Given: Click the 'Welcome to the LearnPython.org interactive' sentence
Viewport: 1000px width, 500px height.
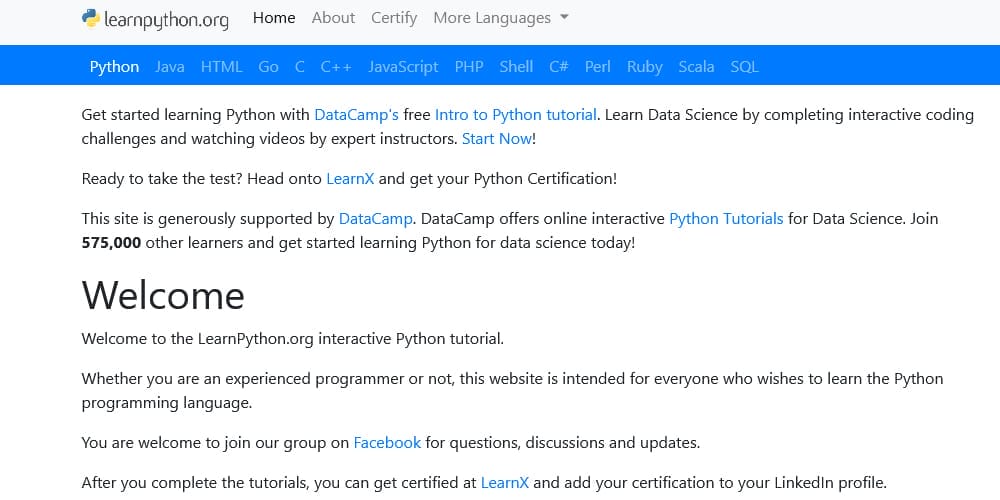Looking at the screenshot, I should click(x=293, y=339).
